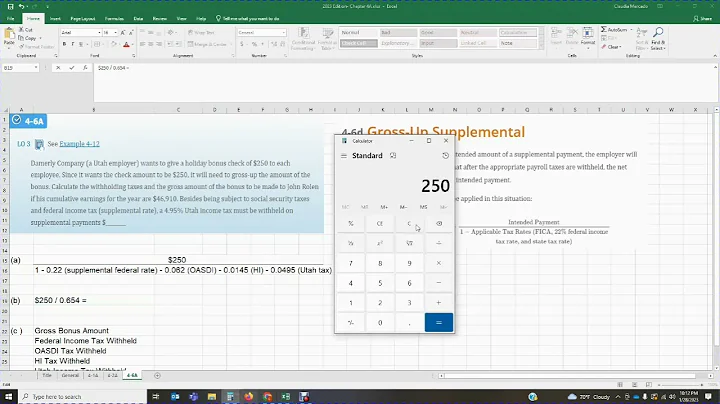Click the Cut scissors button
Screen dimensions: 720x404
26,30
